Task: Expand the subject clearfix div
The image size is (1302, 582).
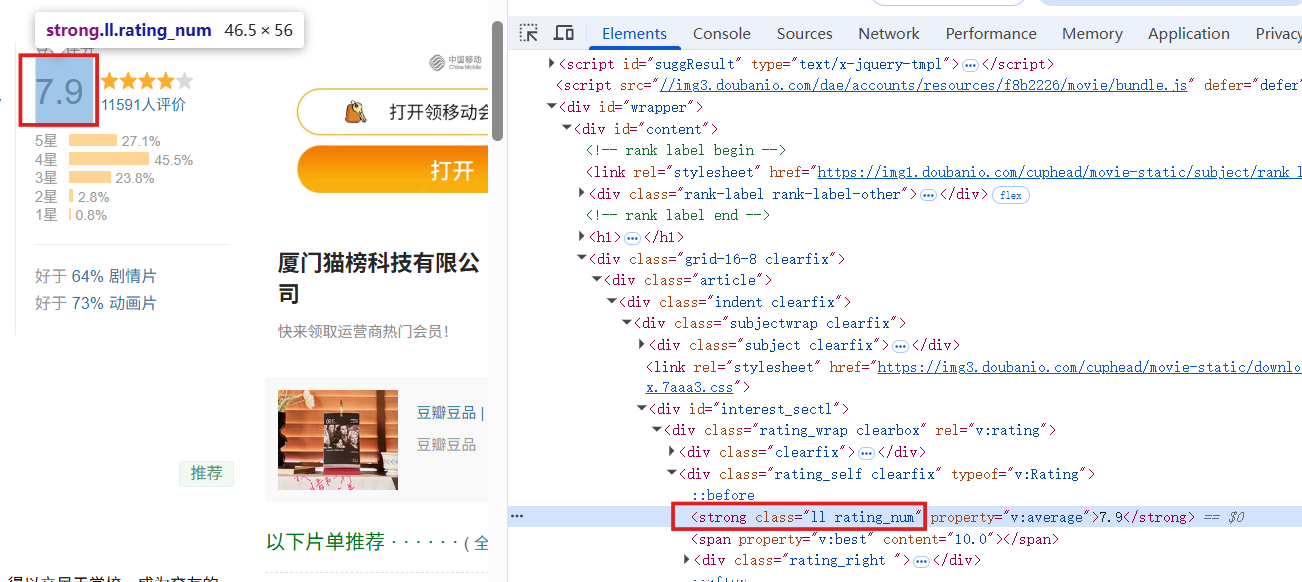Action: tap(642, 345)
